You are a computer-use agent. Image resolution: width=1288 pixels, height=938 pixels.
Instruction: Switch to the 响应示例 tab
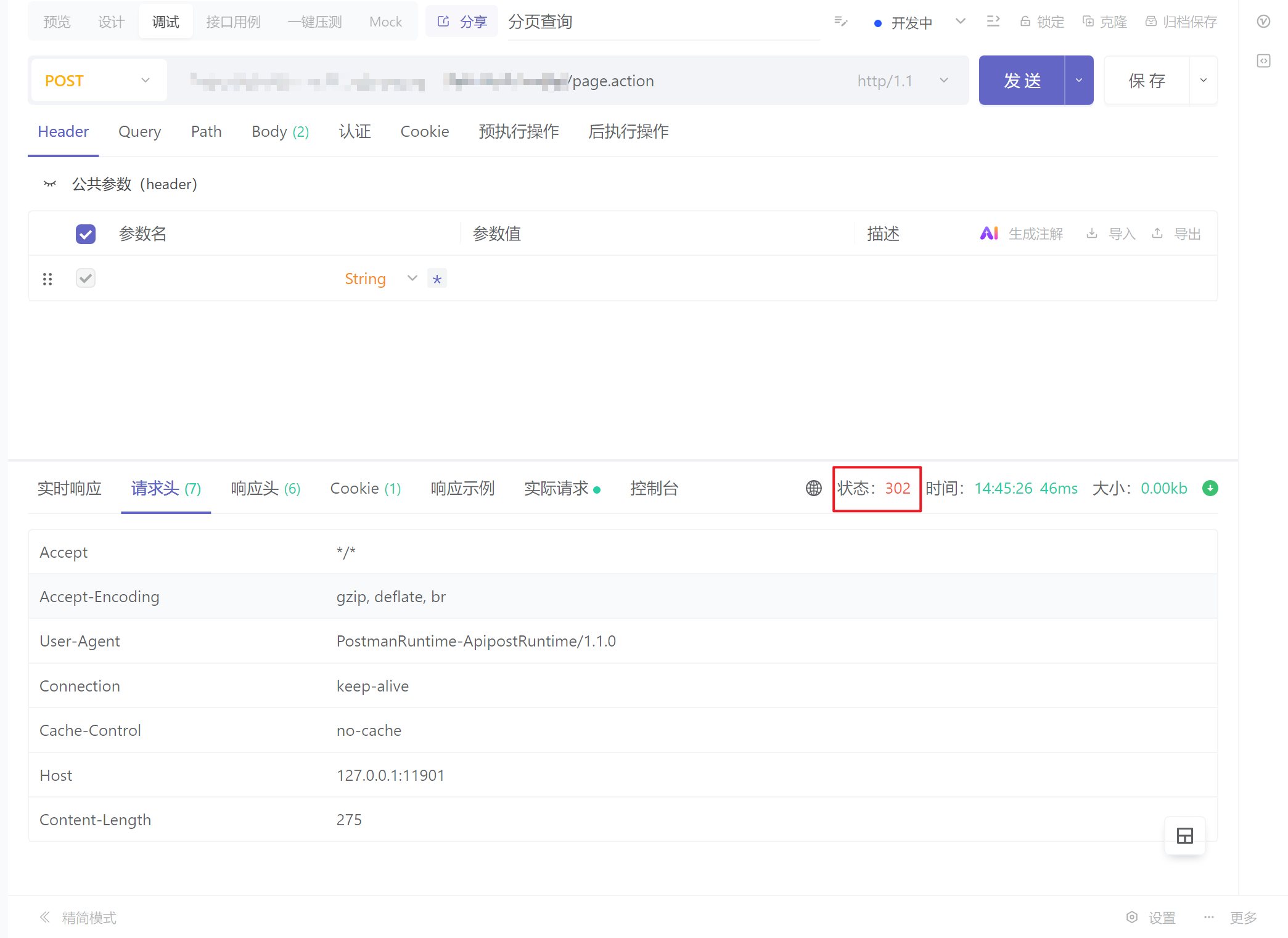462,488
